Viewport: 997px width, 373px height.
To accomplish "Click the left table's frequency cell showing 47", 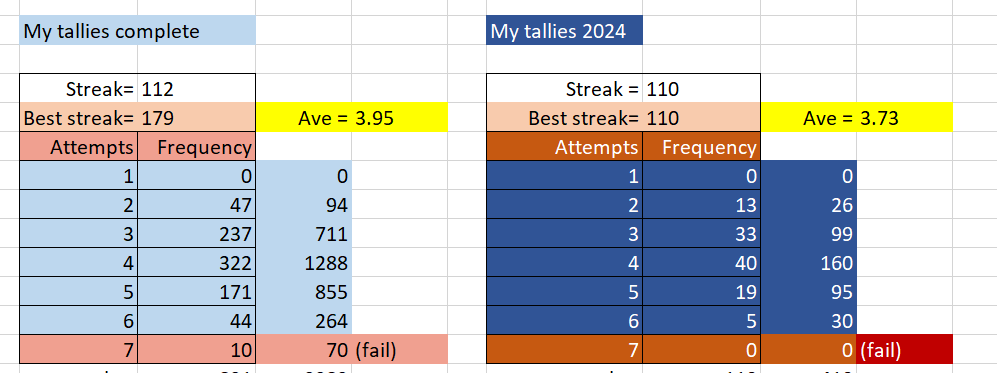I will coord(196,205).
